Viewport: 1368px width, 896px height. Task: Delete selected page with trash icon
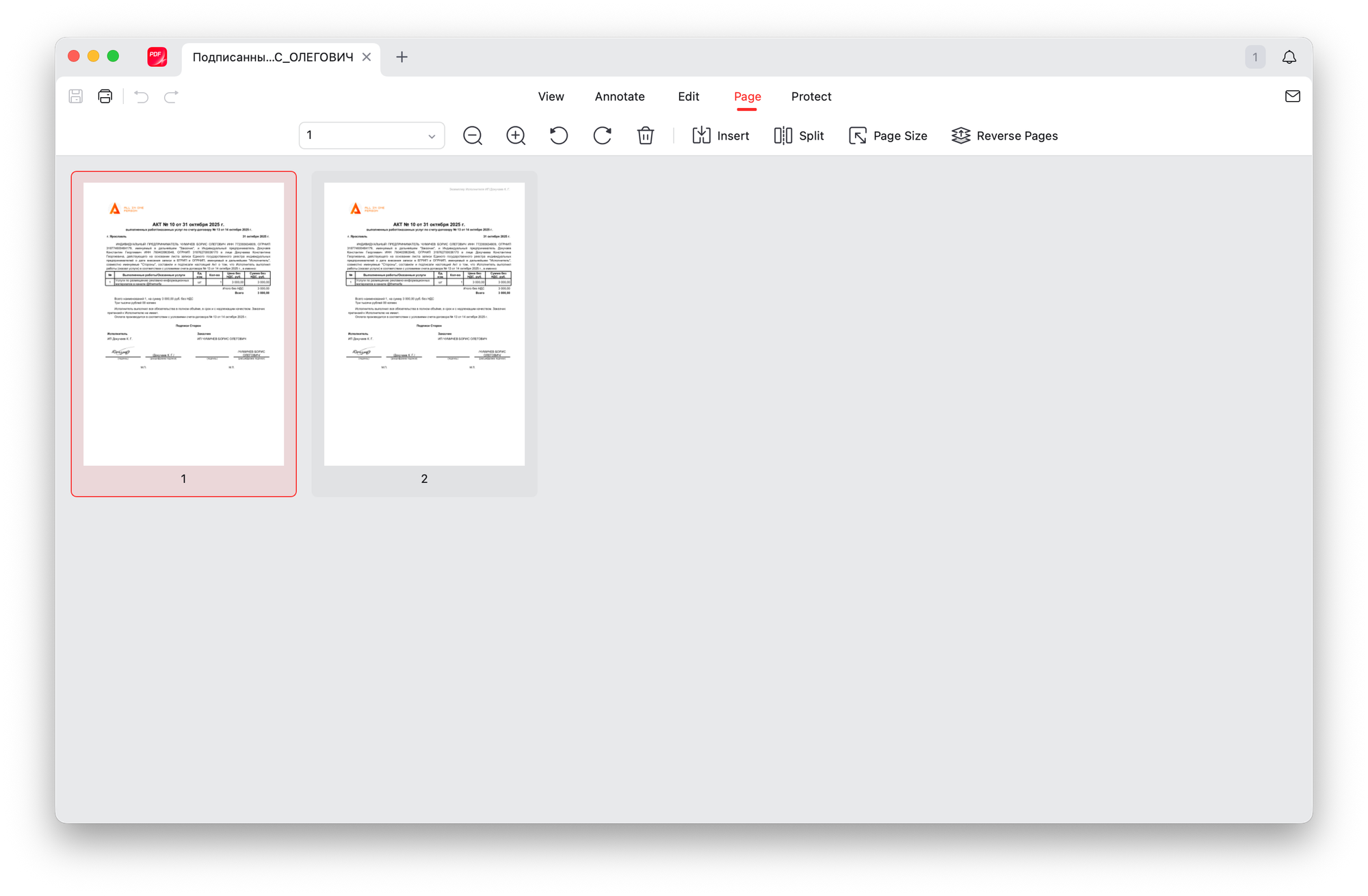click(645, 135)
